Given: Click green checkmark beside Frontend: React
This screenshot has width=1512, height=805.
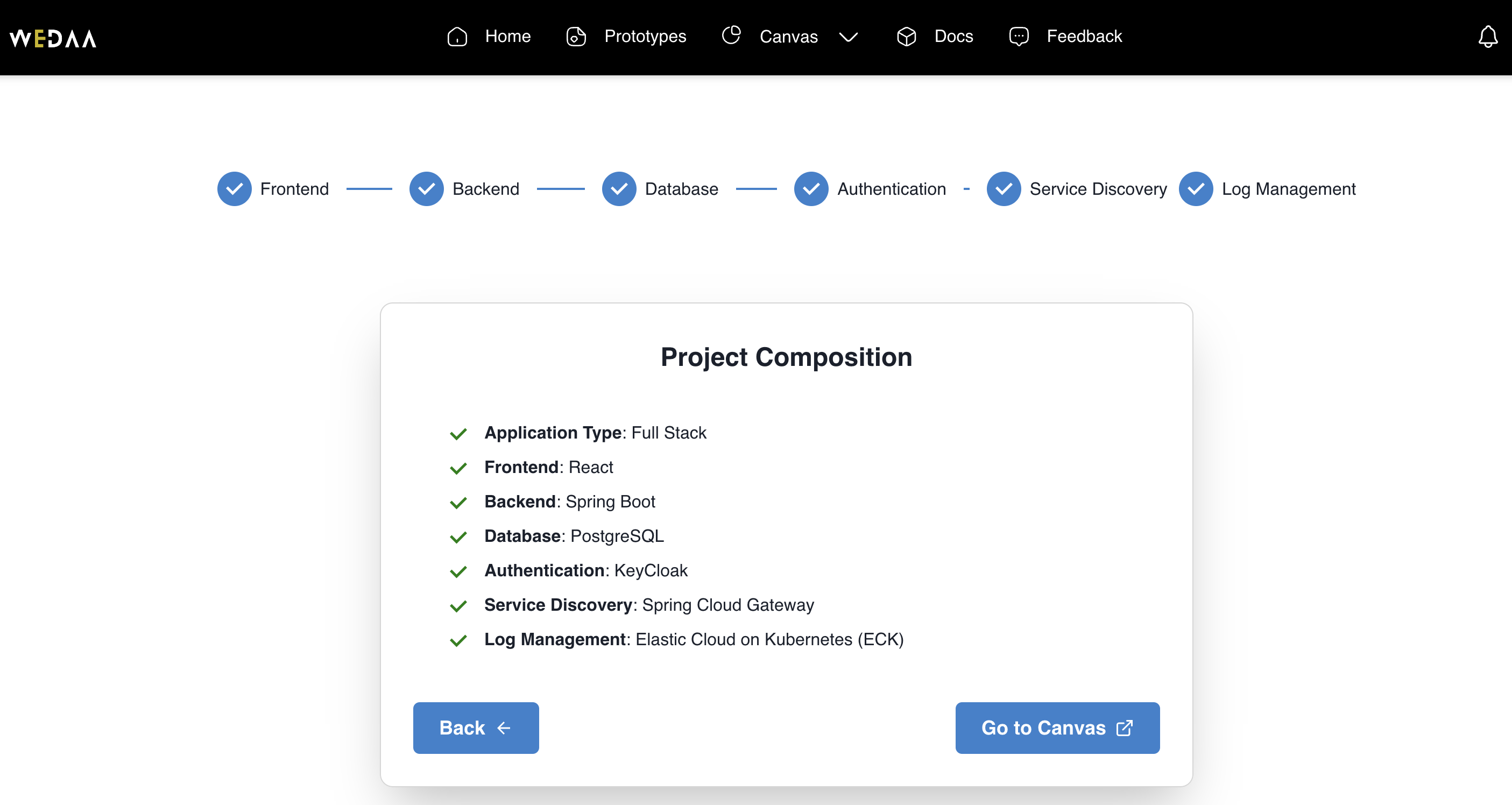Looking at the screenshot, I should (458, 468).
